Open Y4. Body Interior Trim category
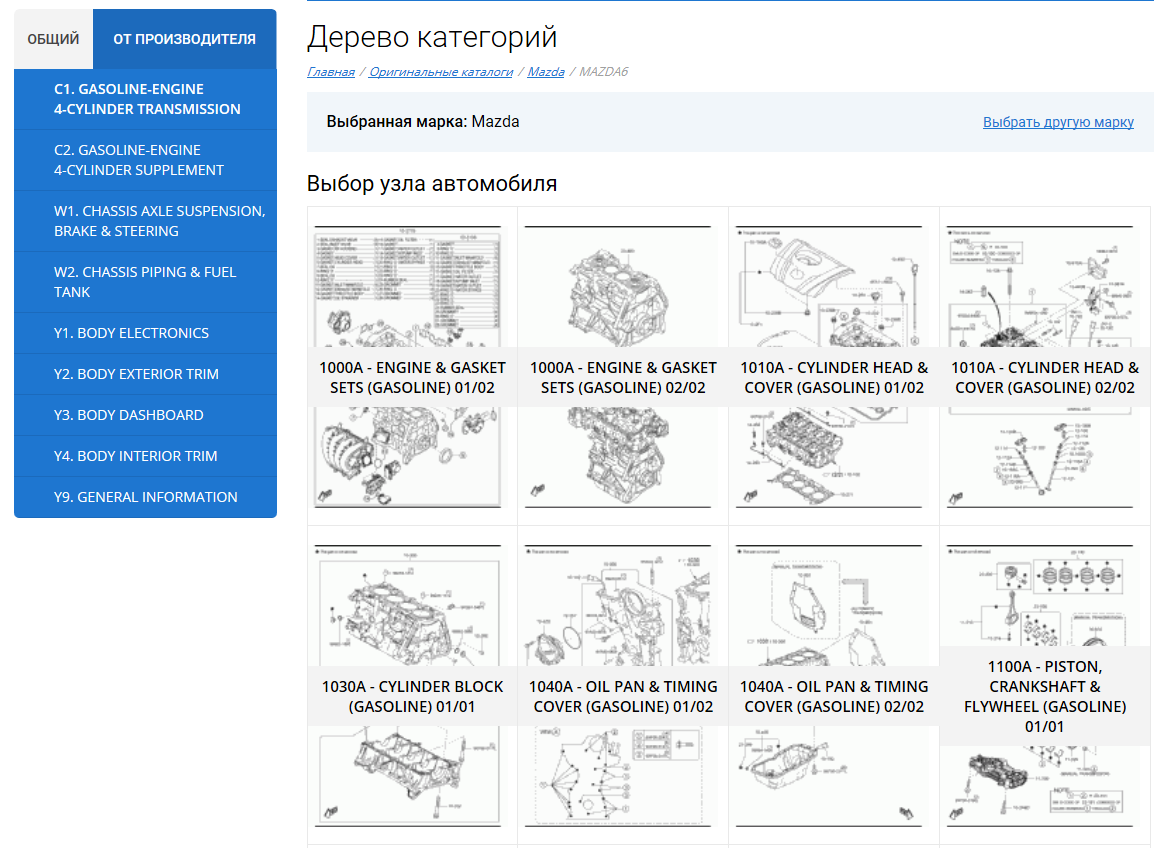Viewport: 1172px width, 848px height. click(146, 457)
